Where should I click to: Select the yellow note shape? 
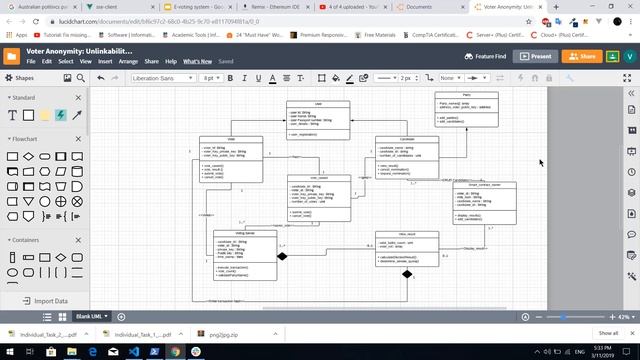(44, 115)
